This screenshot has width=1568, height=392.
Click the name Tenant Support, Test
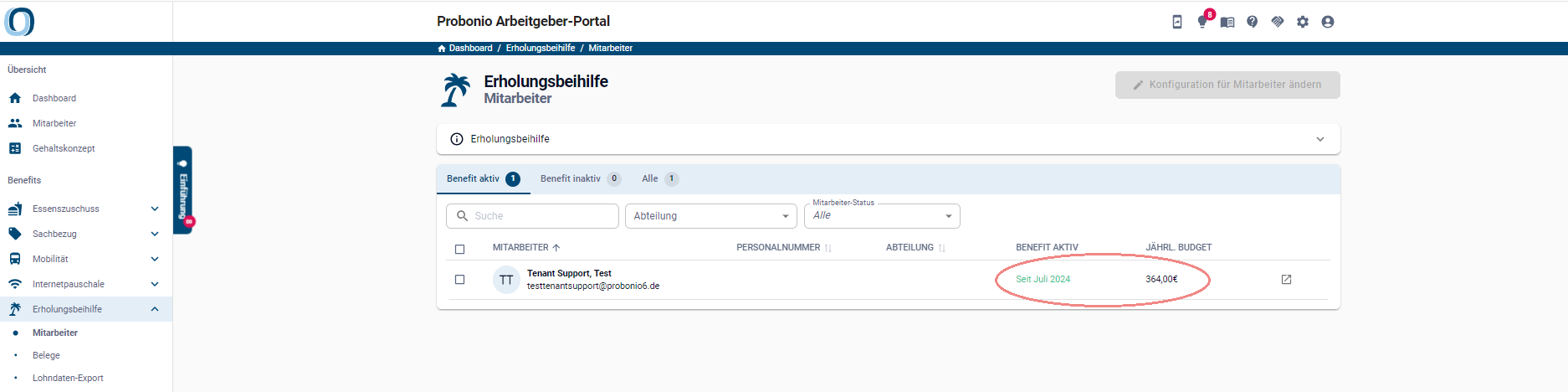(x=569, y=274)
